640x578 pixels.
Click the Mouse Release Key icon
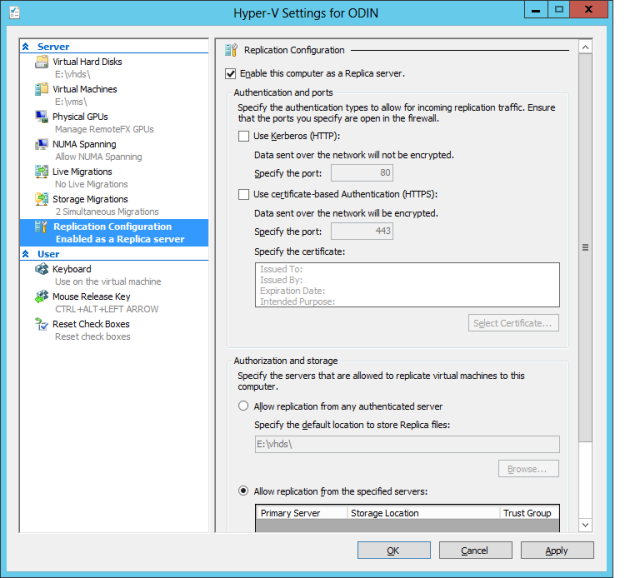tap(41, 296)
